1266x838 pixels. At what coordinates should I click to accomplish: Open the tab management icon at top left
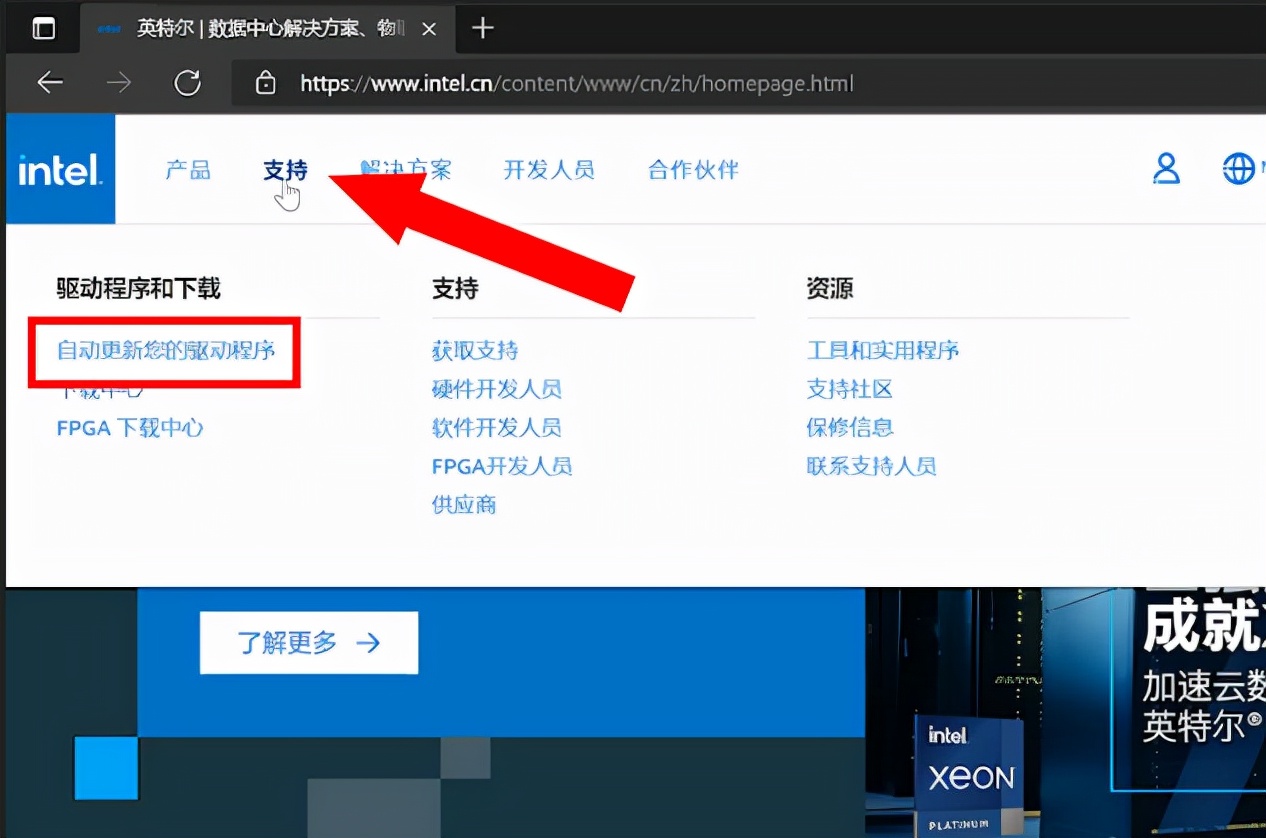[x=42, y=27]
